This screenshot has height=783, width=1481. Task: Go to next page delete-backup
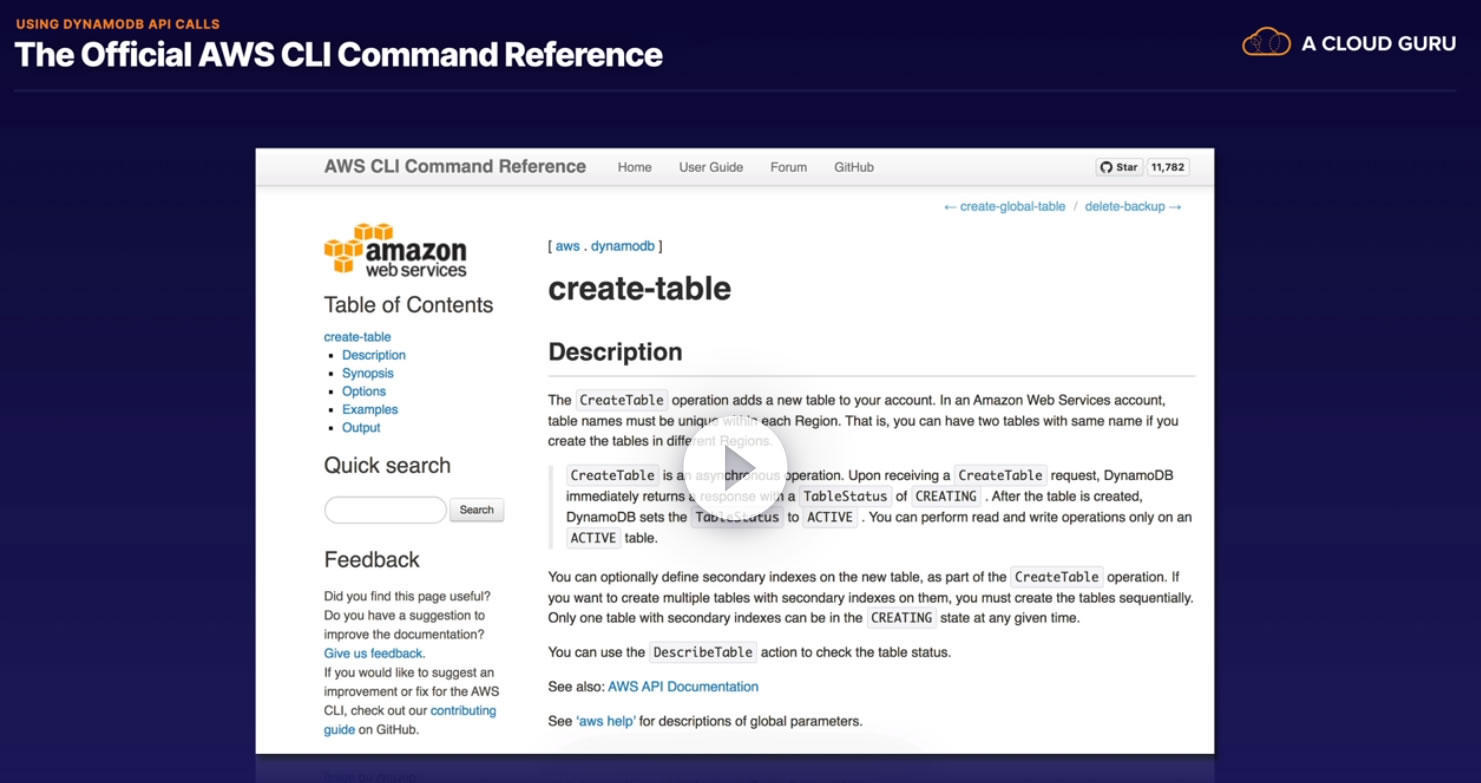(x=1133, y=206)
